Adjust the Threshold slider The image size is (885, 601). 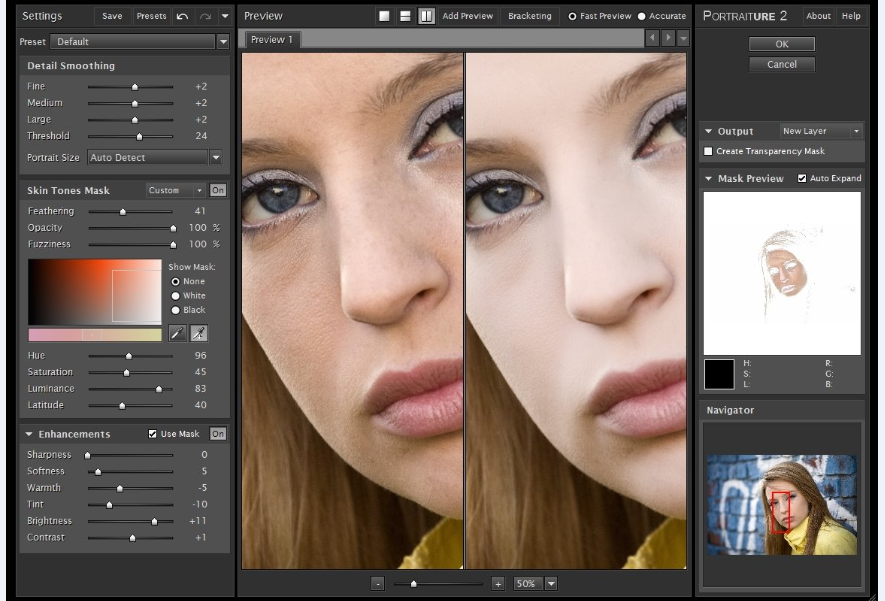pos(139,137)
